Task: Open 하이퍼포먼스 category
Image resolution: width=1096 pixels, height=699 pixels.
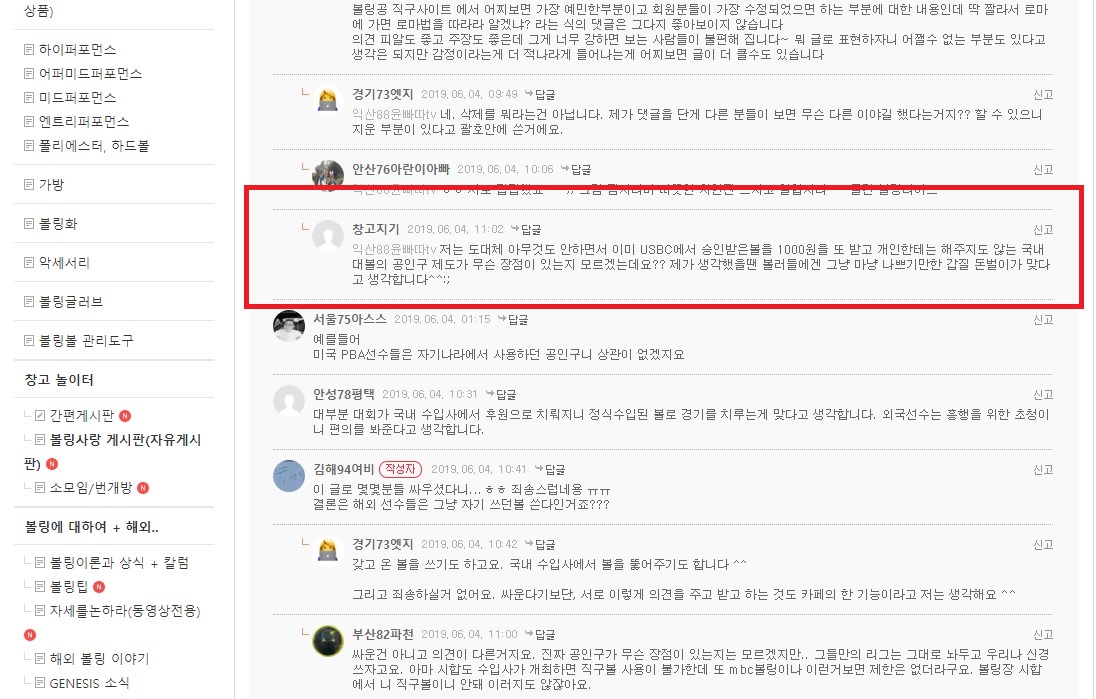Action: (77, 50)
